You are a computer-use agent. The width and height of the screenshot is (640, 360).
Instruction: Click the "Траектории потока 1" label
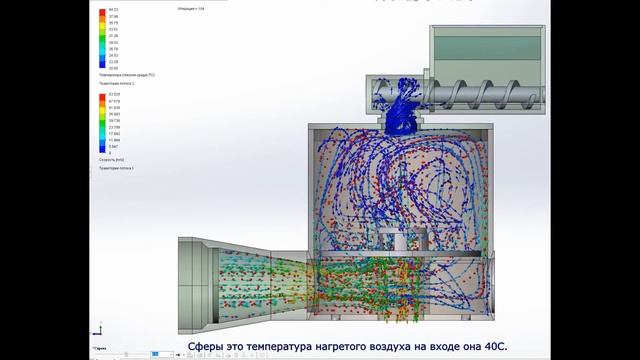pyautogui.click(x=116, y=168)
